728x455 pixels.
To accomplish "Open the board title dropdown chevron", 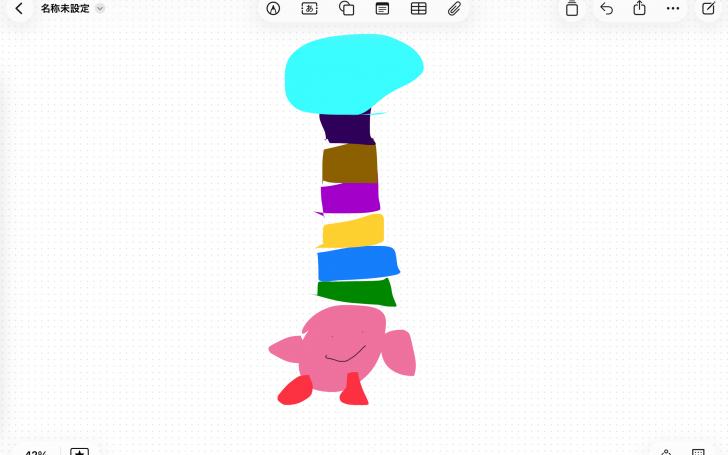I will pyautogui.click(x=100, y=8).
